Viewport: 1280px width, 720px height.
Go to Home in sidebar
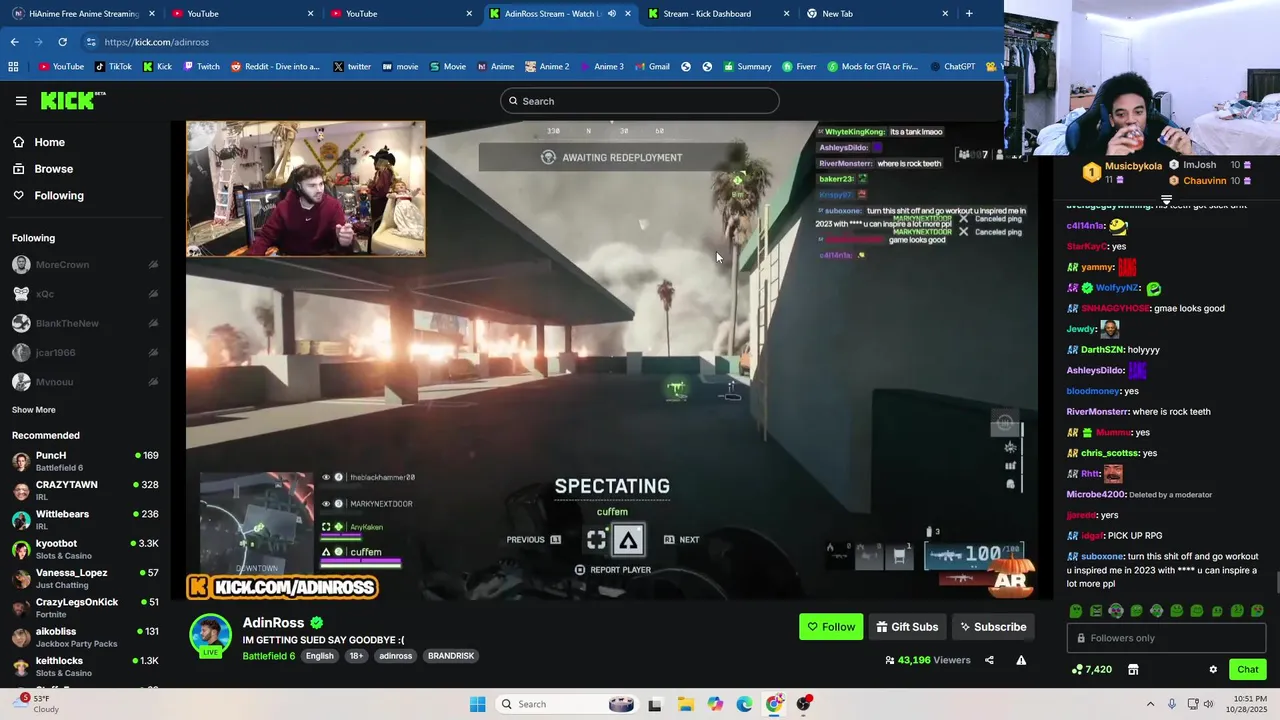coord(49,142)
